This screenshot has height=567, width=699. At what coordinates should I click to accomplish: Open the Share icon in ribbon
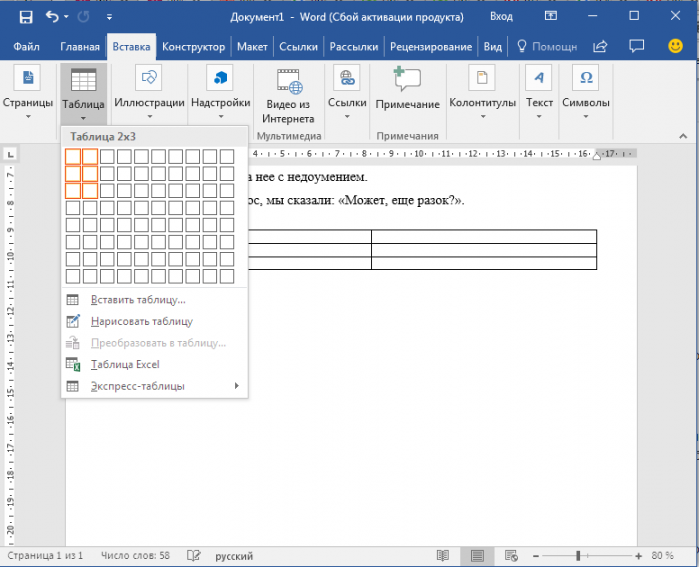[x=600, y=46]
